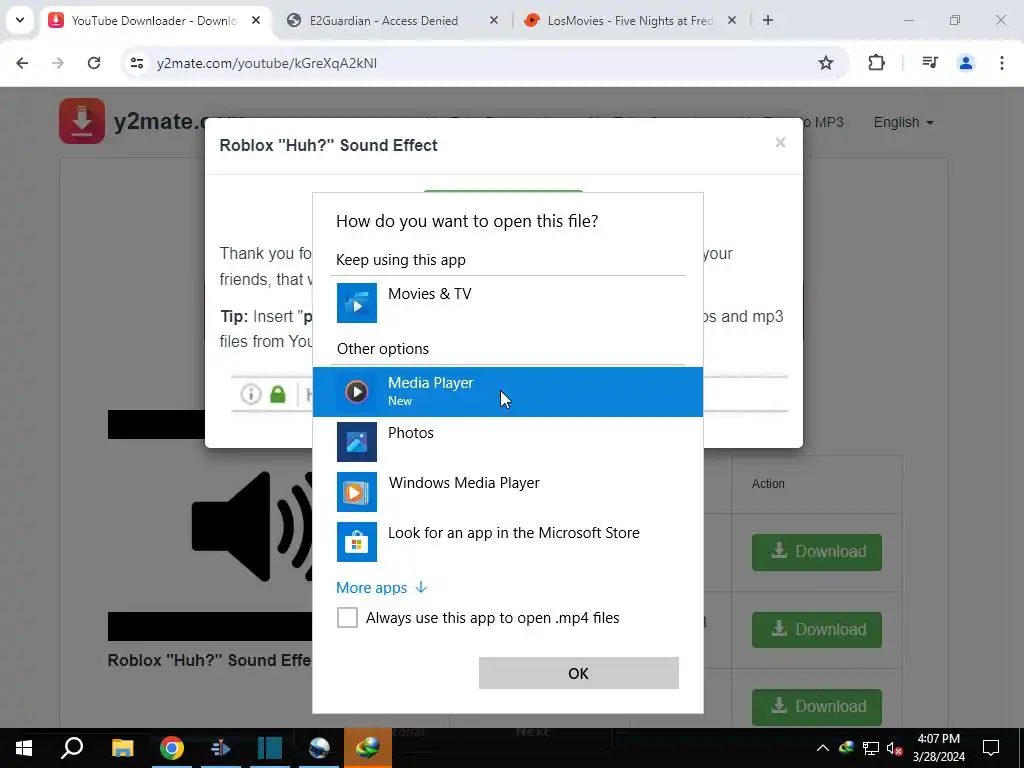Open taskbar search
This screenshot has height=768, width=1024.
[x=72, y=748]
